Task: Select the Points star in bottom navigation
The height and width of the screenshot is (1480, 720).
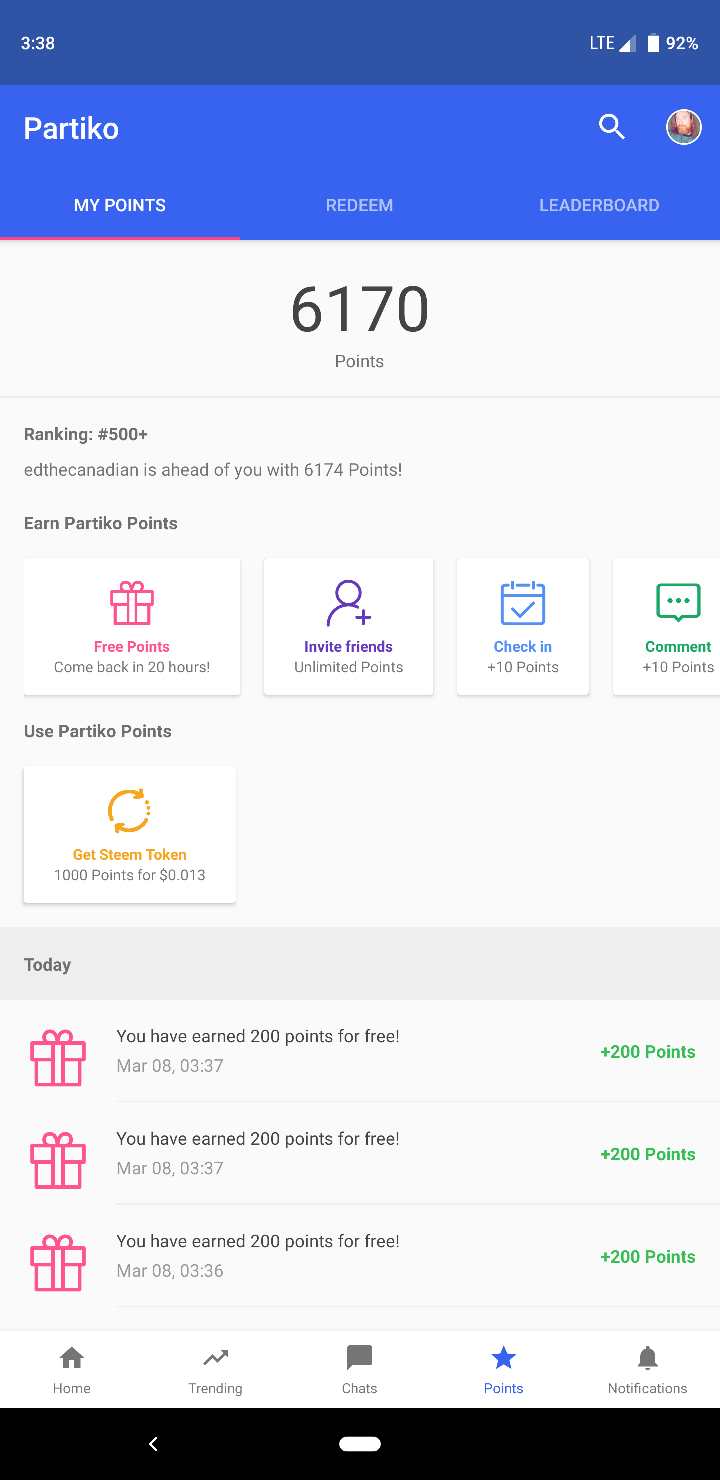Action: 504,1370
